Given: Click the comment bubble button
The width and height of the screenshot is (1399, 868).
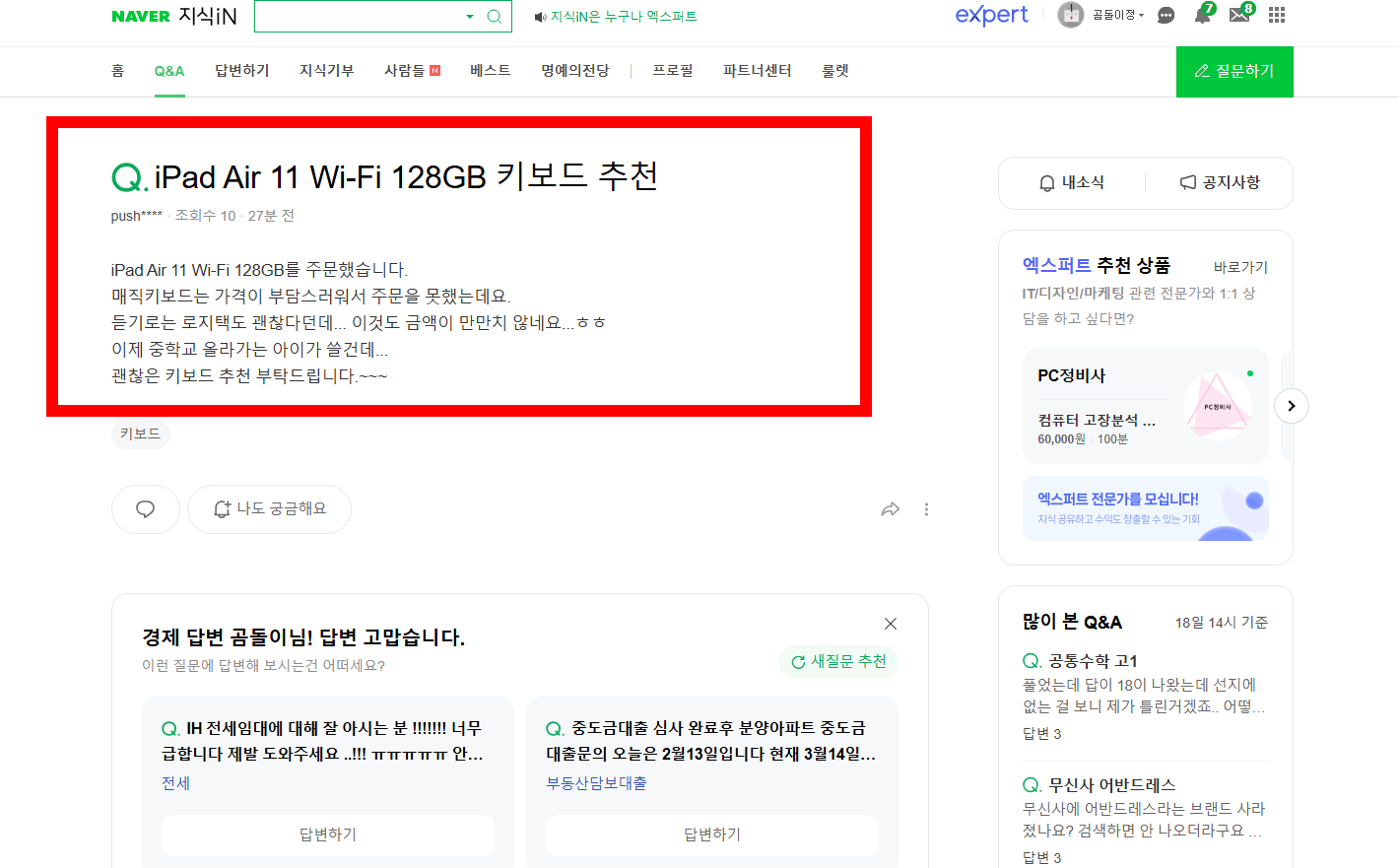Looking at the screenshot, I should [146, 509].
